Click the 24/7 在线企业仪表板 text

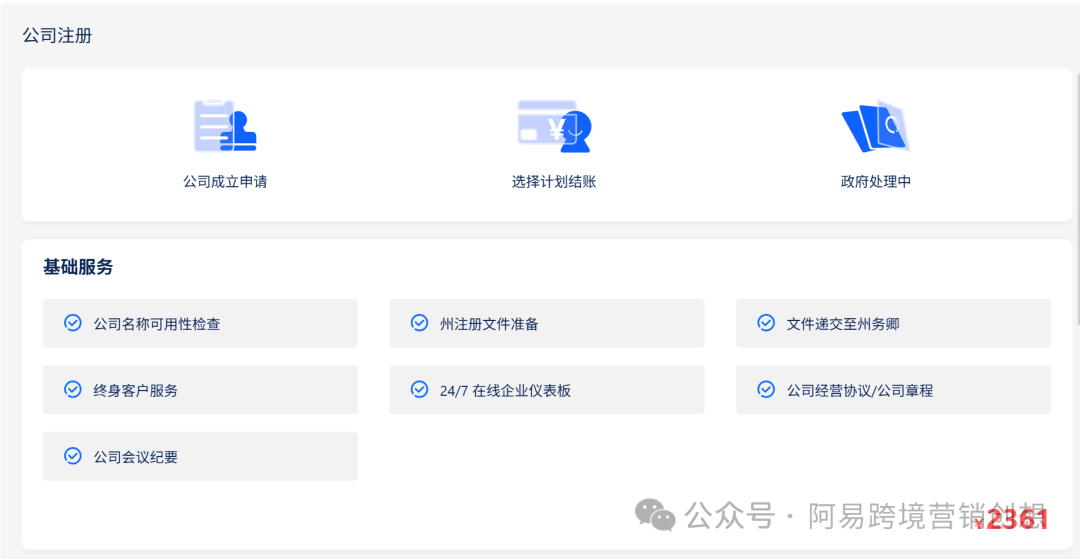coord(506,390)
